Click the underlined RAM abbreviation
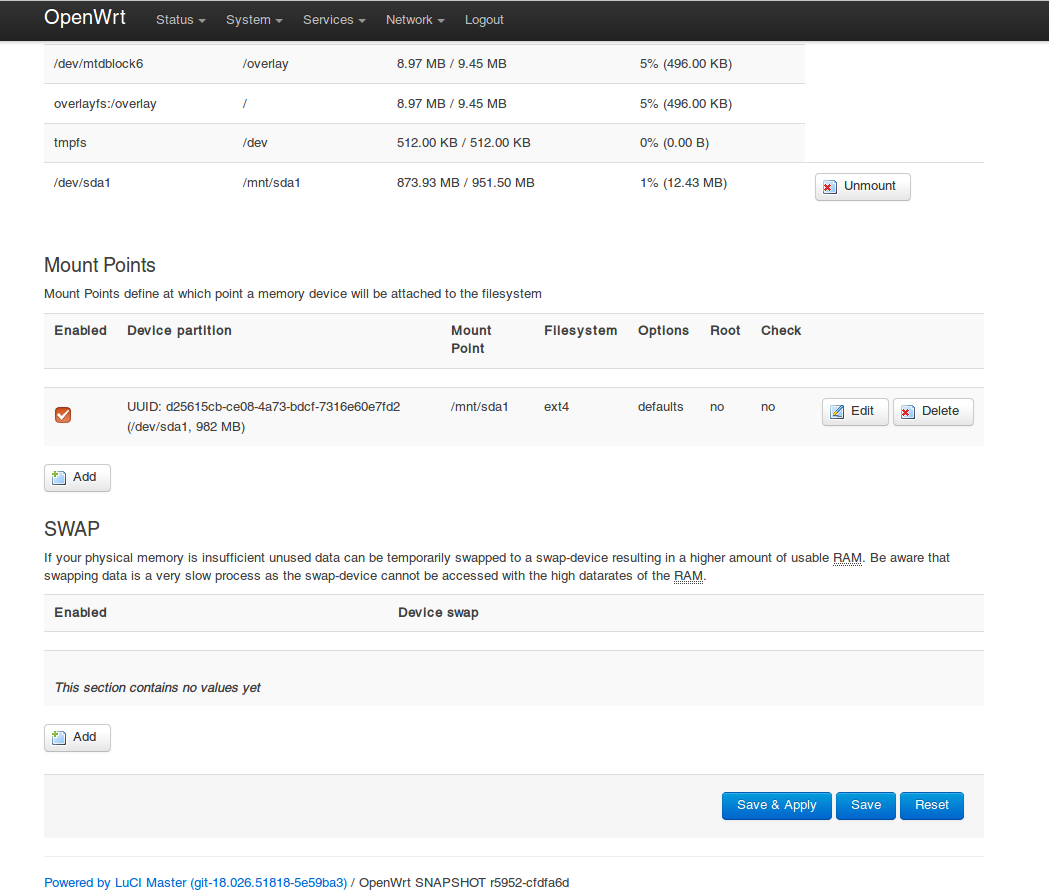The image size is (1049, 895). (847, 558)
